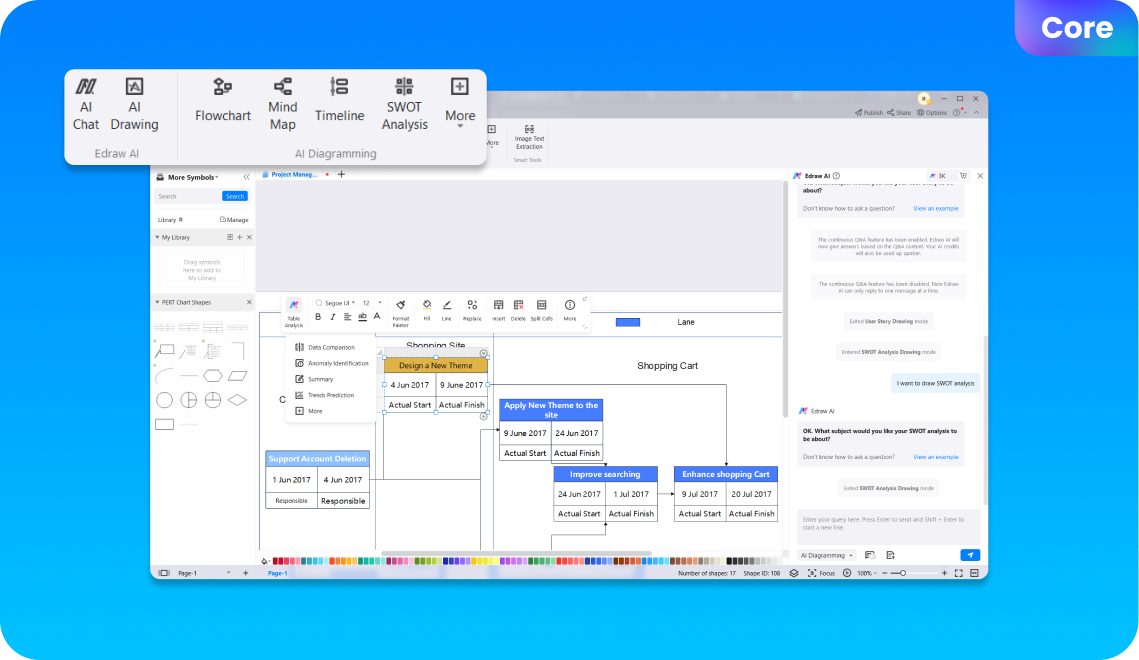
Task: Open the font size 12 dropdown
Action: (x=371, y=303)
